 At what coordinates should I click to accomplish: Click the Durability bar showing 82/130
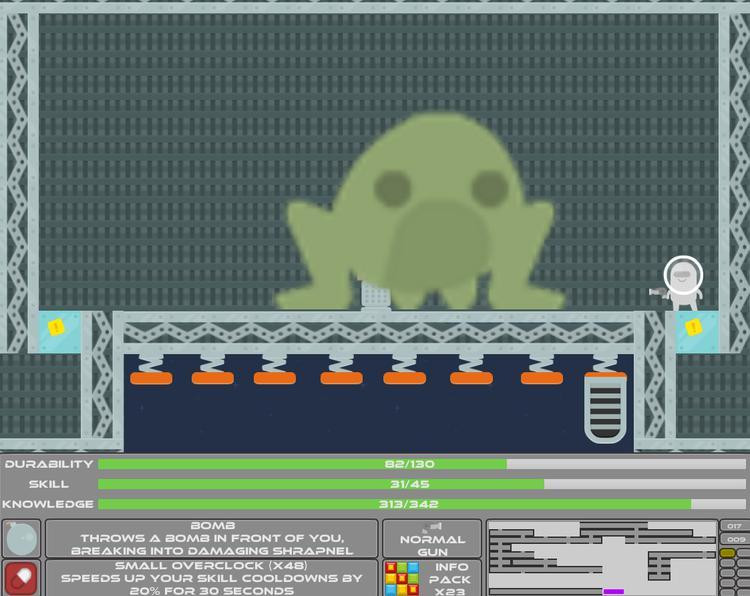(422, 464)
